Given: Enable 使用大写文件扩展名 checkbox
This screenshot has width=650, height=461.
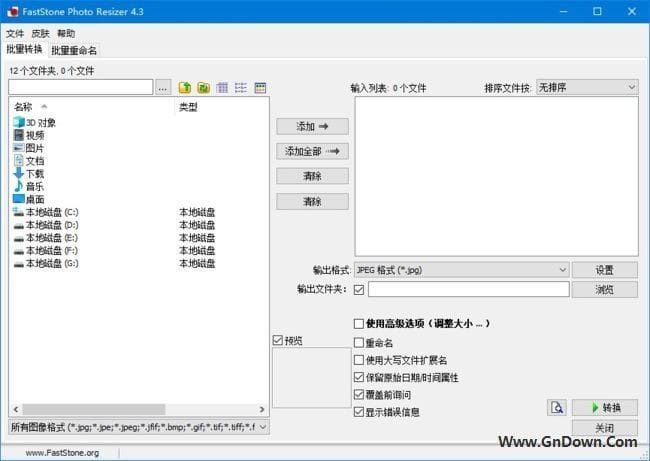Looking at the screenshot, I should pos(359,360).
